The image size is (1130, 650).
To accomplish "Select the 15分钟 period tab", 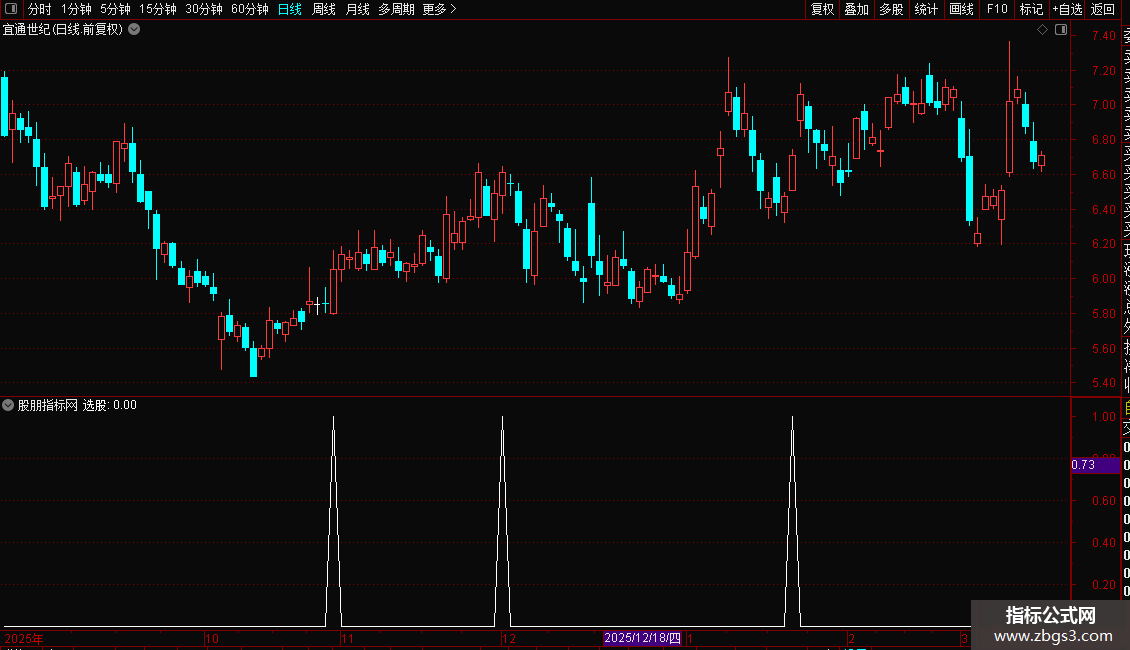I will tap(158, 9).
